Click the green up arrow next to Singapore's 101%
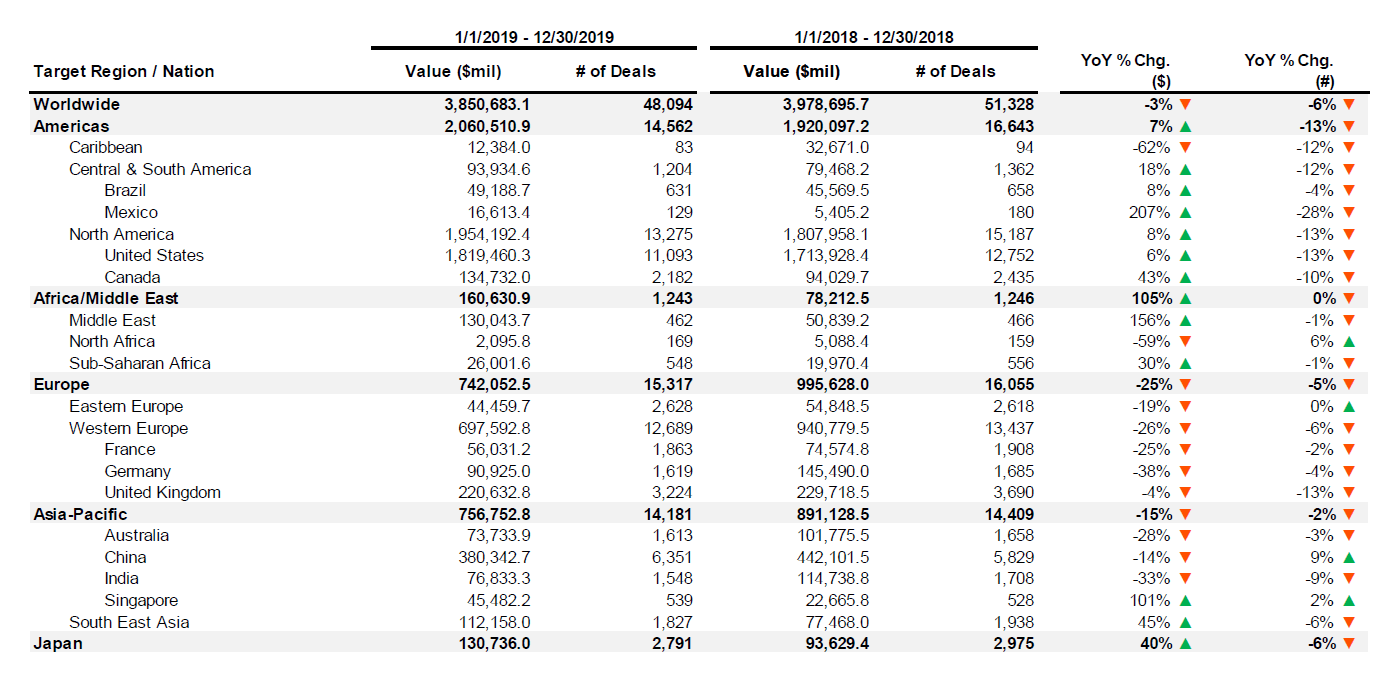Viewport: 1382px width, 674px height. (x=1185, y=601)
